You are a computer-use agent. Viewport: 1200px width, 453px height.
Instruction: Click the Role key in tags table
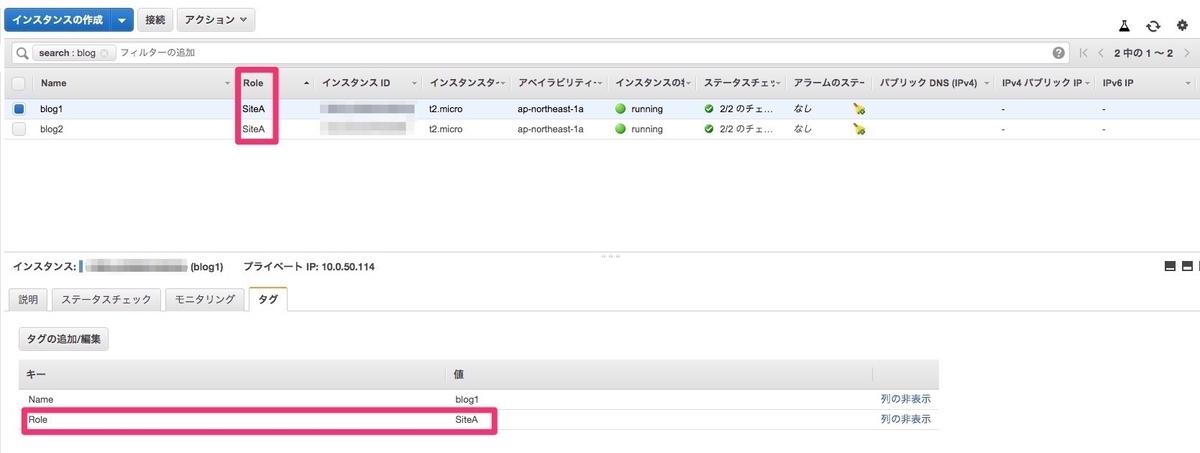point(38,420)
